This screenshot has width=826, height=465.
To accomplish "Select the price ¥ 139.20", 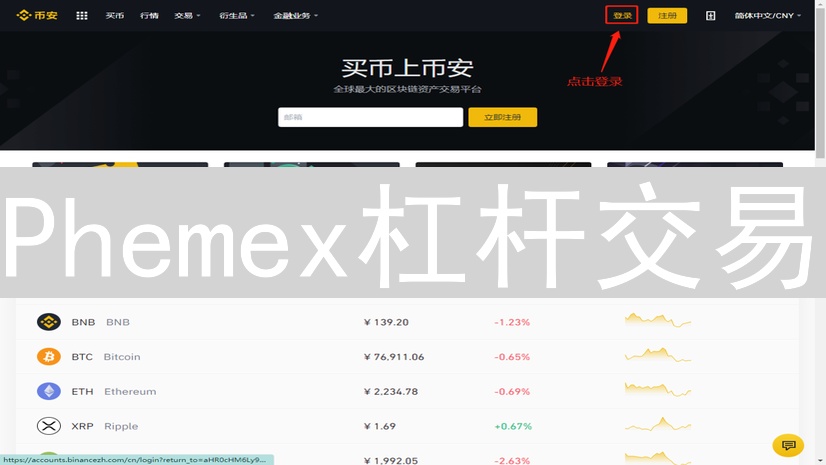I will pos(386,322).
